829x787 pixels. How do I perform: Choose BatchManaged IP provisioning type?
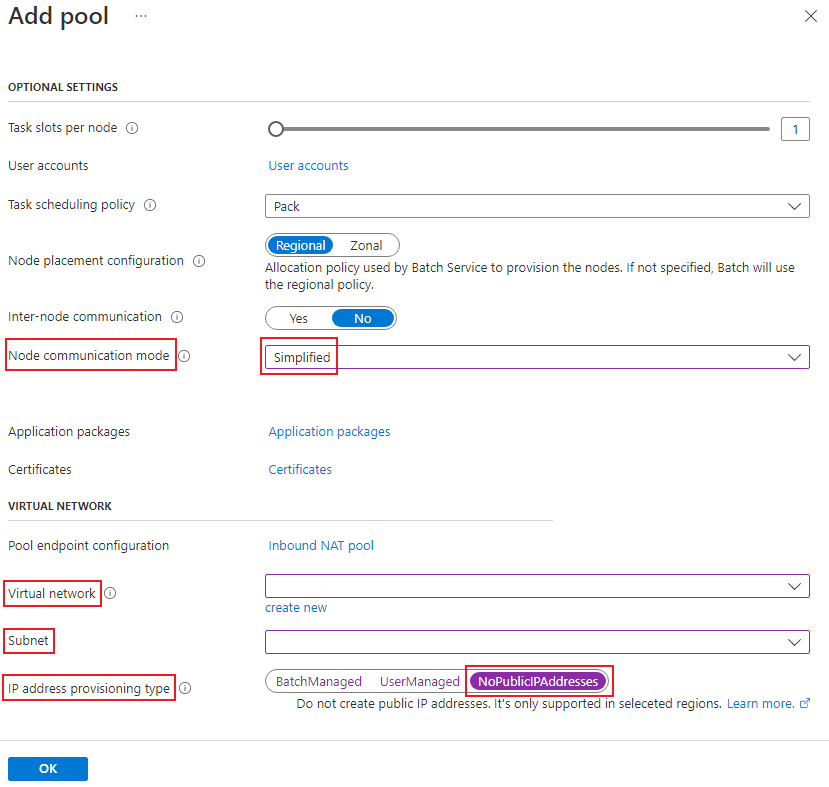(x=318, y=682)
